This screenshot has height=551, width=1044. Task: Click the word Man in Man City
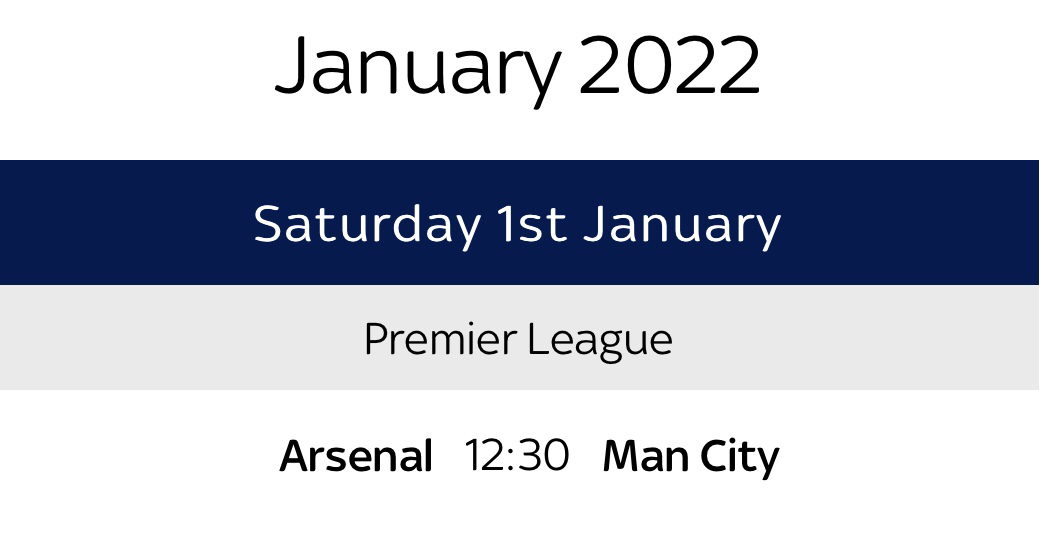(x=646, y=457)
